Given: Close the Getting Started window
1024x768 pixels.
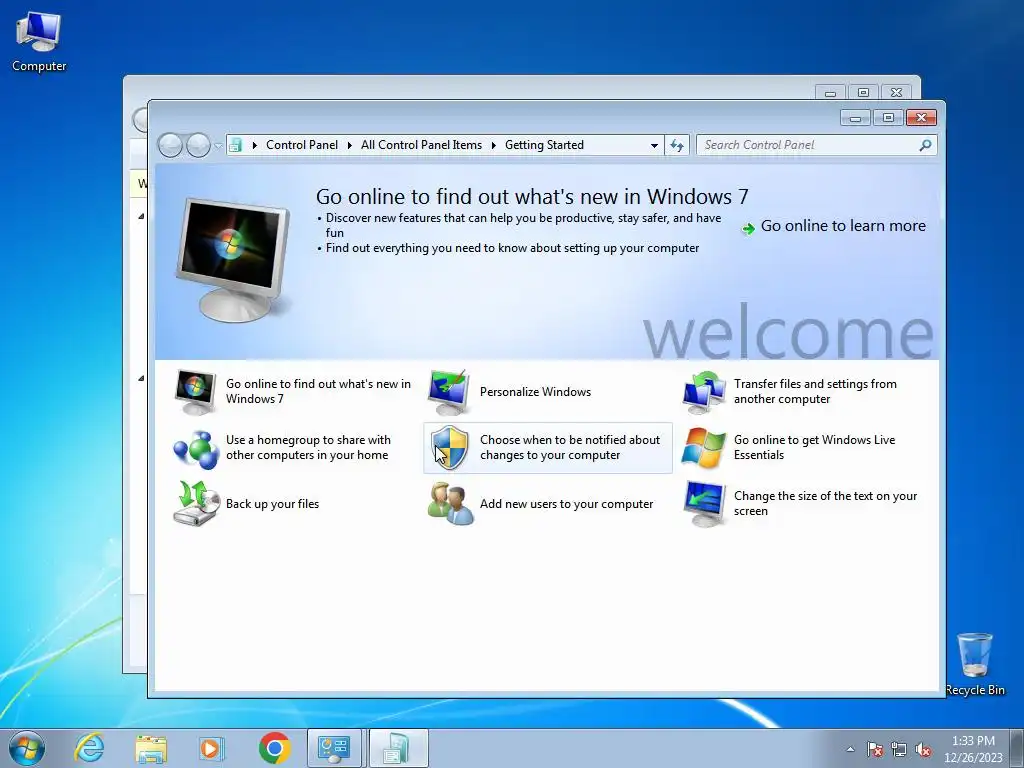Looking at the screenshot, I should (x=921, y=118).
